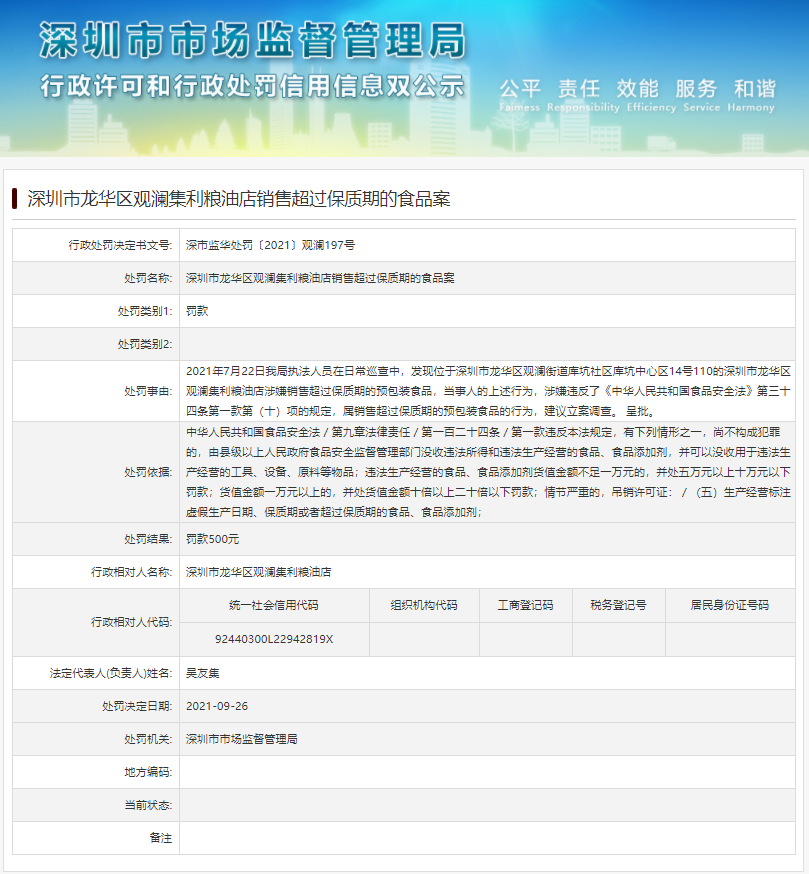
Task: Click the 当前状态 label
Action: (148, 805)
